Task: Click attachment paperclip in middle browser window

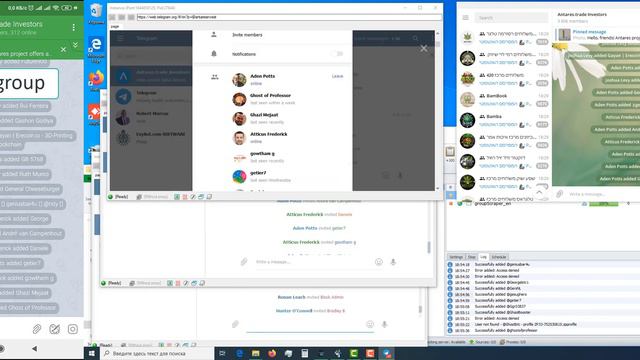Action: pyautogui.click(x=244, y=262)
